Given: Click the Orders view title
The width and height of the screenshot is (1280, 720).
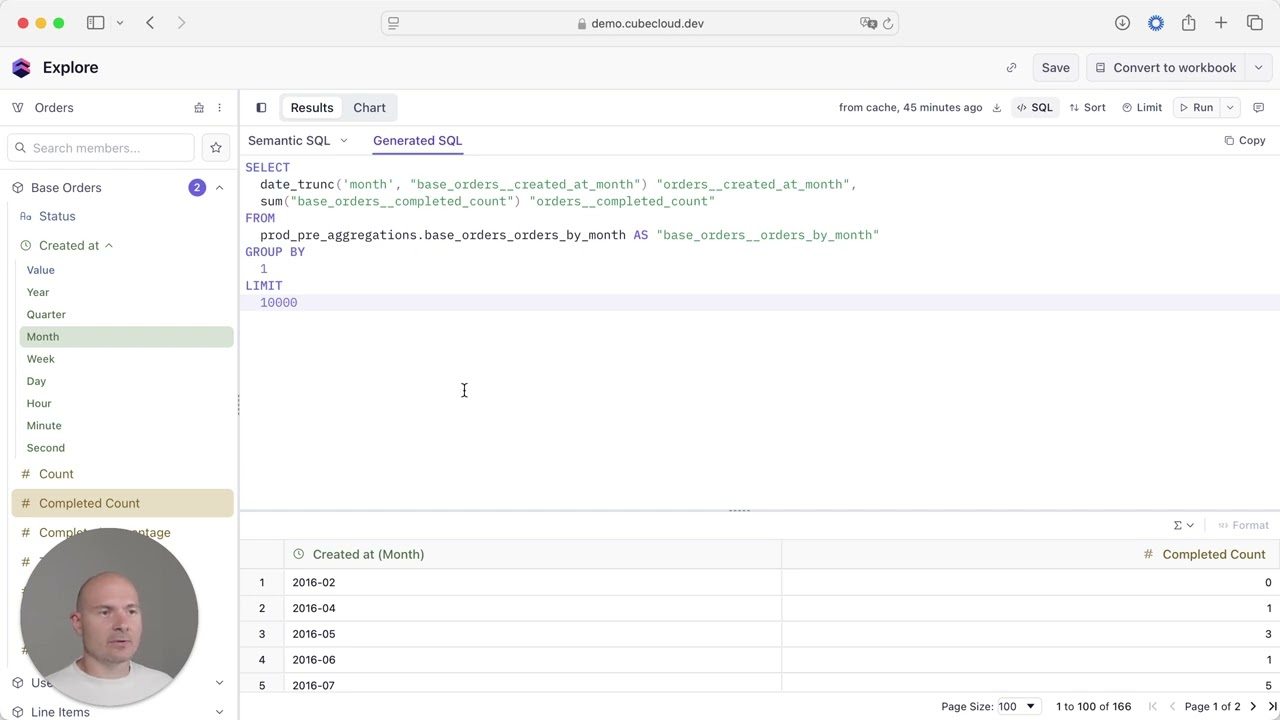Looking at the screenshot, I should coord(54,108).
